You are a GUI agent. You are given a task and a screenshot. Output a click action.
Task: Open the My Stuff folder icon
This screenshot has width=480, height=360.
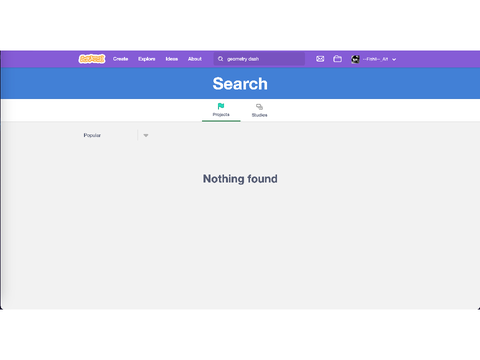[x=337, y=59]
